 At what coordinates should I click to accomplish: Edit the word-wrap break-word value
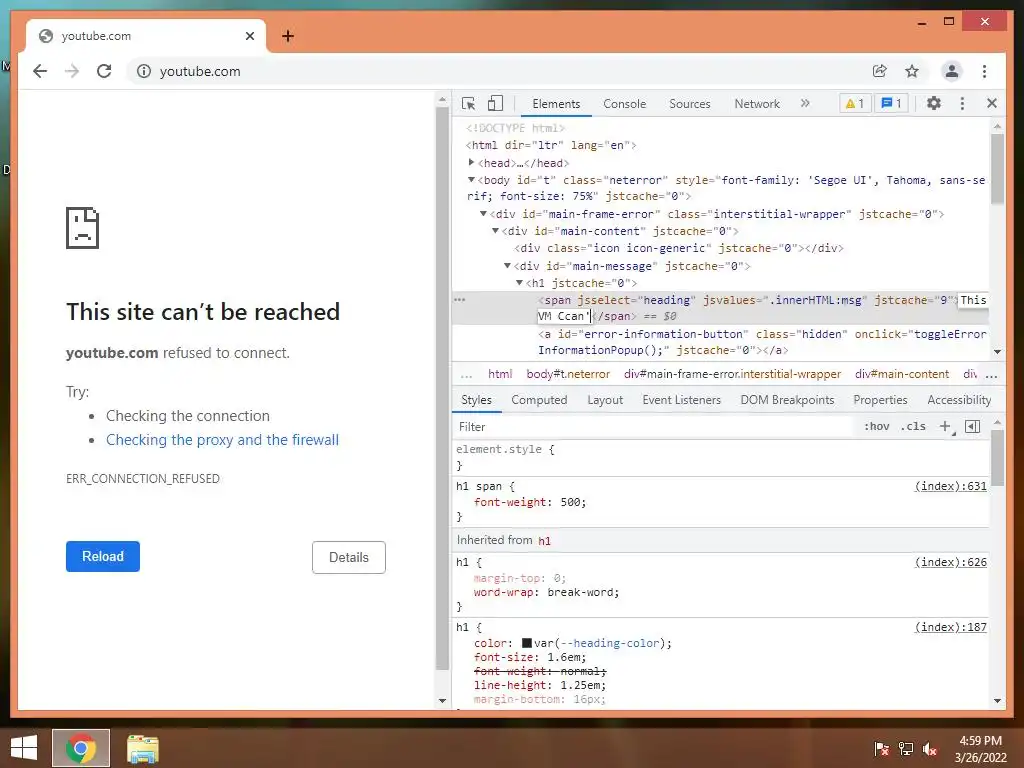(580, 592)
